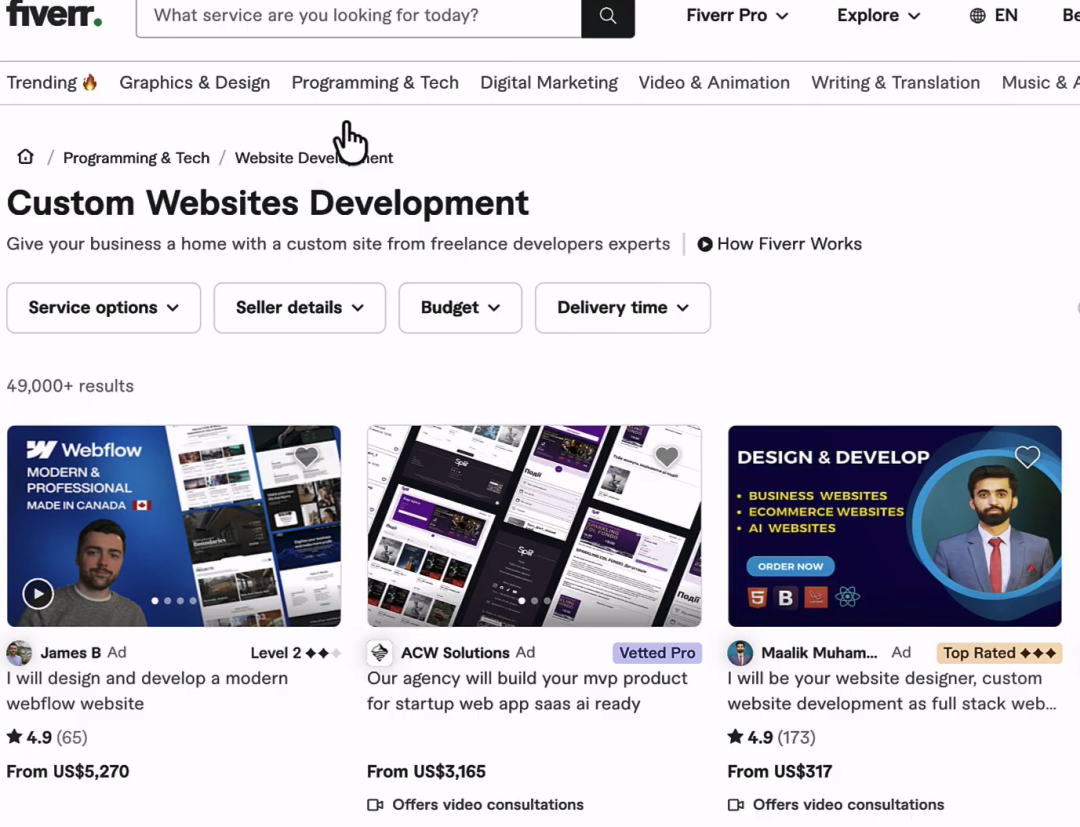Open the Service options filter dropdown
The width and height of the screenshot is (1080, 827).
(x=103, y=308)
